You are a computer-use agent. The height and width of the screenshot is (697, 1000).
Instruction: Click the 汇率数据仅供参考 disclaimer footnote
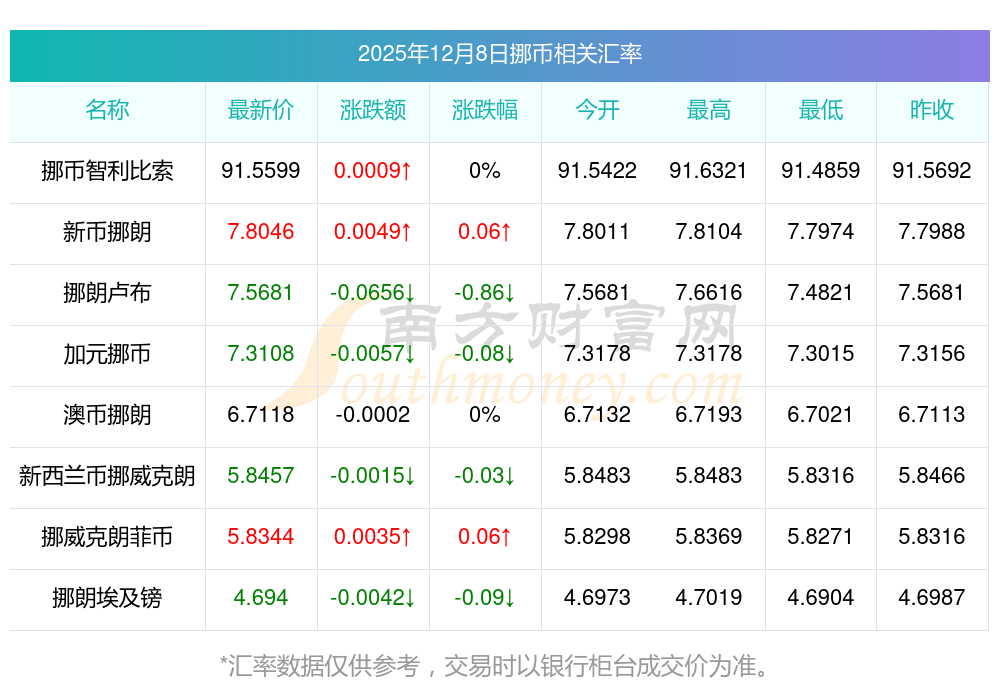499,665
